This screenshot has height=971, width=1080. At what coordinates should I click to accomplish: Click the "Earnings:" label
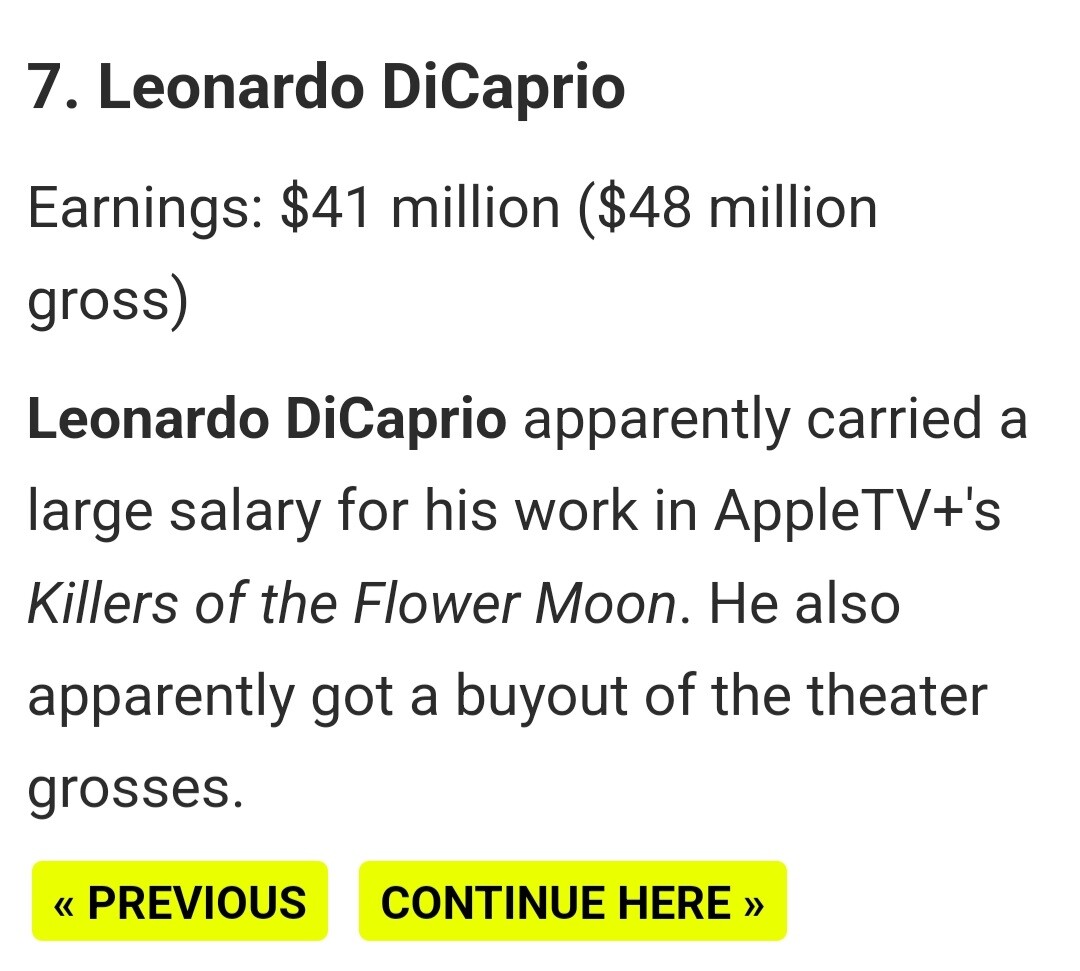[146, 210]
